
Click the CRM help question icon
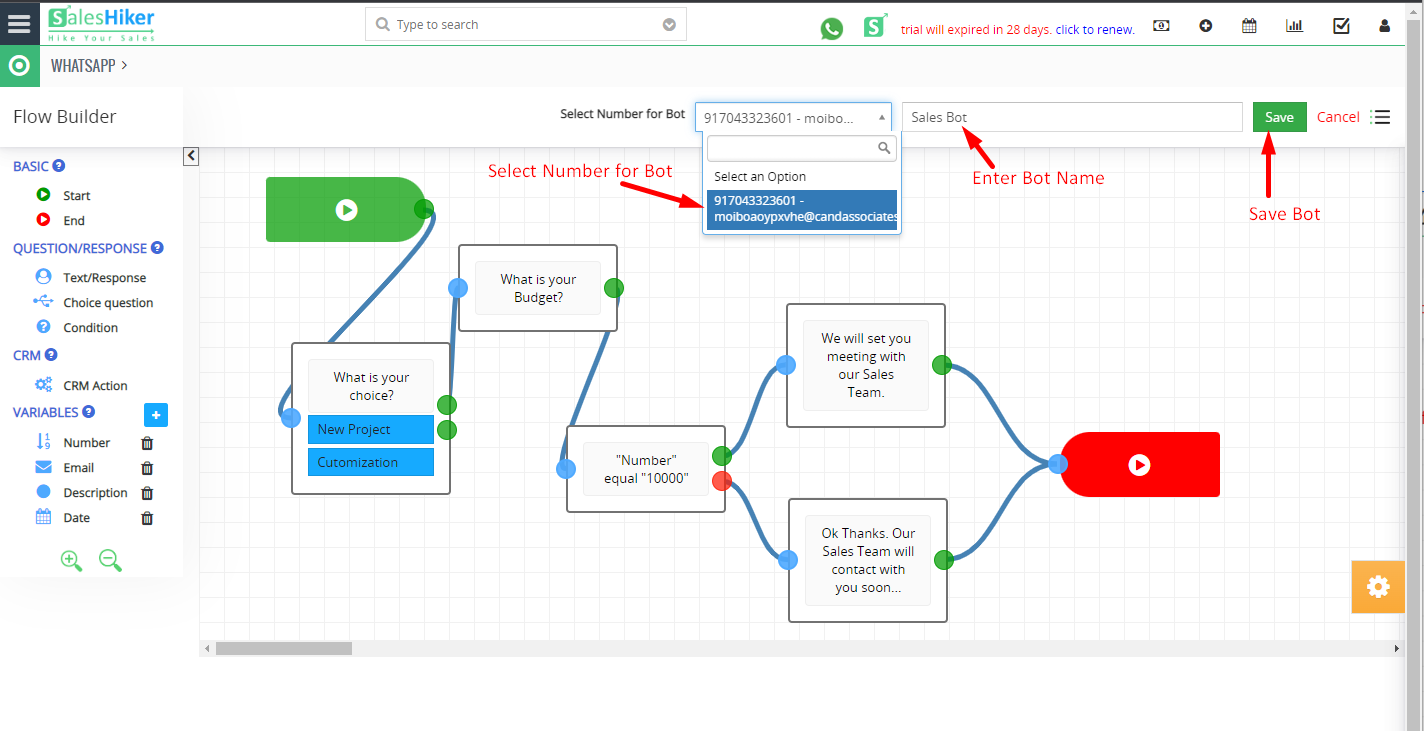point(51,355)
